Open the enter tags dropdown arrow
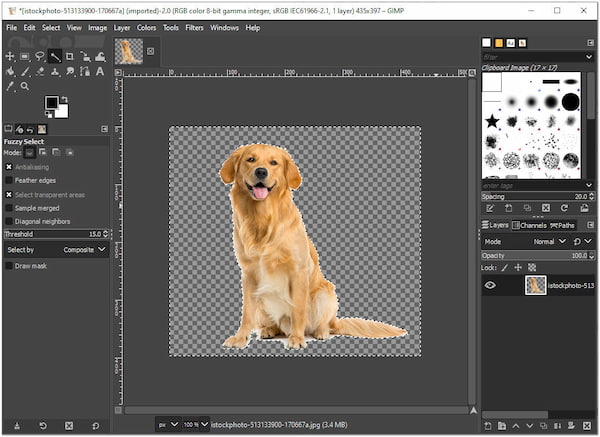Screen dimensions: 600x437 589,186
